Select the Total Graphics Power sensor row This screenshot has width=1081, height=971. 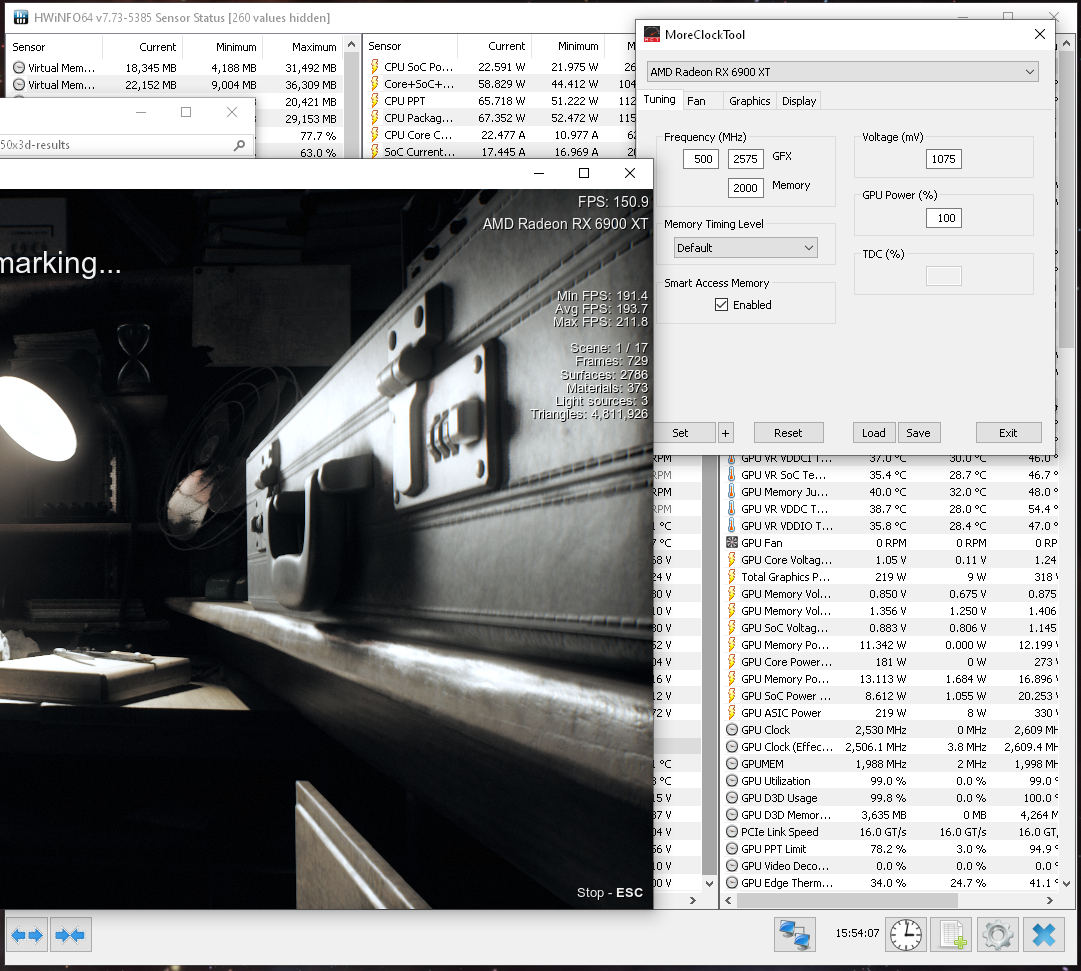(x=891, y=577)
